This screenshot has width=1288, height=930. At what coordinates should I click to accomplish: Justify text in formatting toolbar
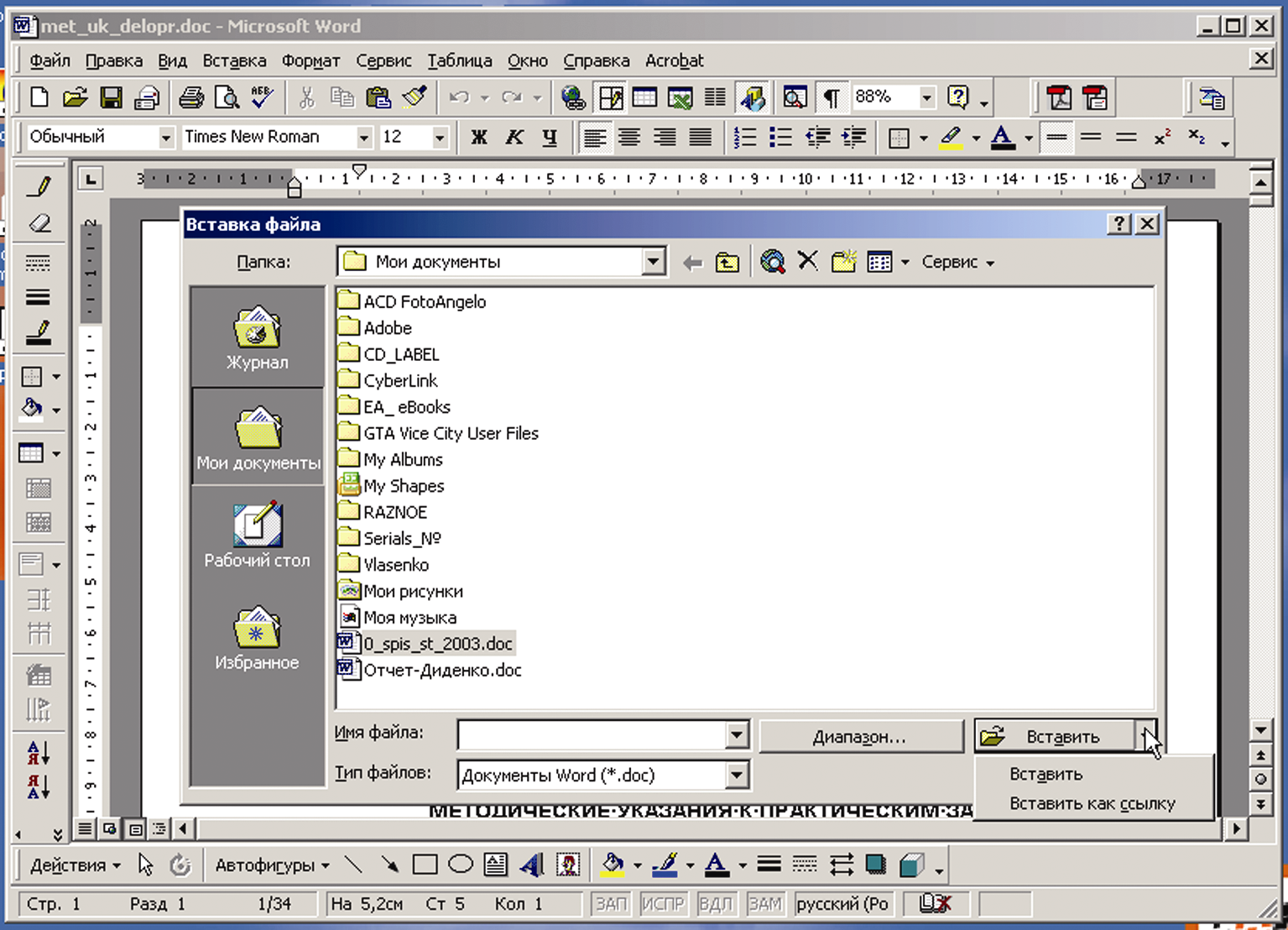[700, 138]
